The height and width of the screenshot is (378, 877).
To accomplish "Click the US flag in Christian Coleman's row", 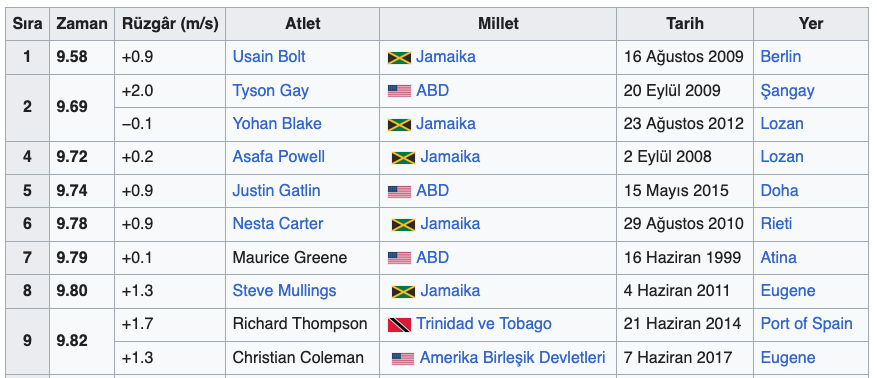I will point(403,358).
